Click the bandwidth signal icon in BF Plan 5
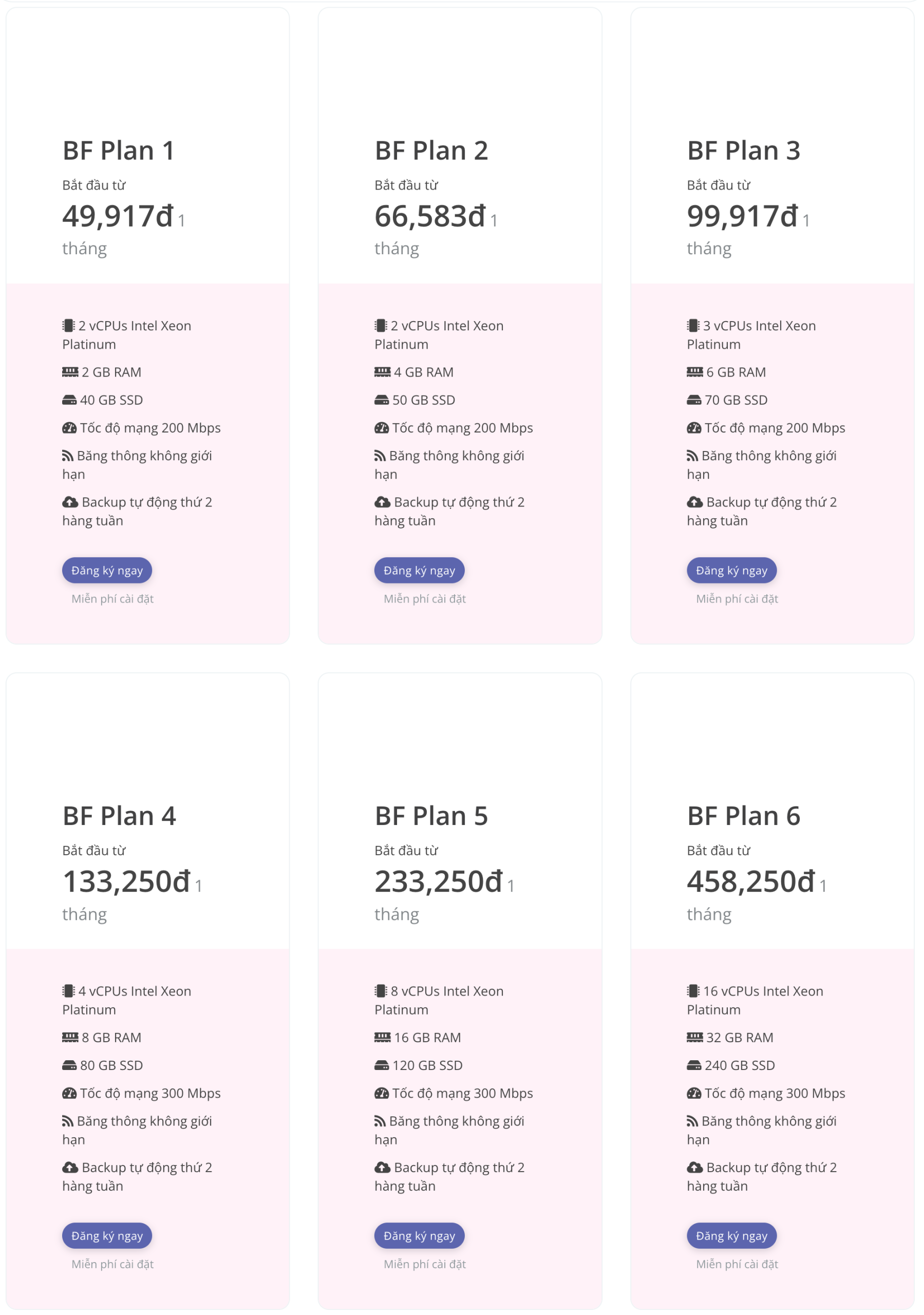Viewport: 924px width, 1315px height. tap(381, 1122)
